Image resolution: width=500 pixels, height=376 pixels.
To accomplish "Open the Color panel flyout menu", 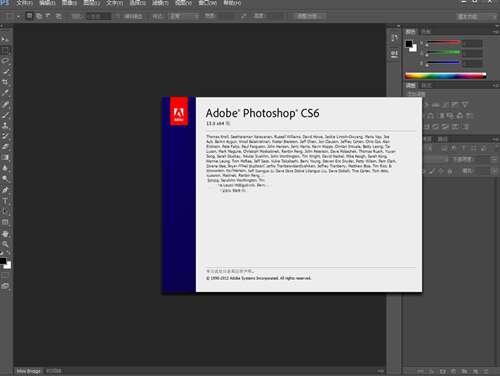I will click(495, 32).
